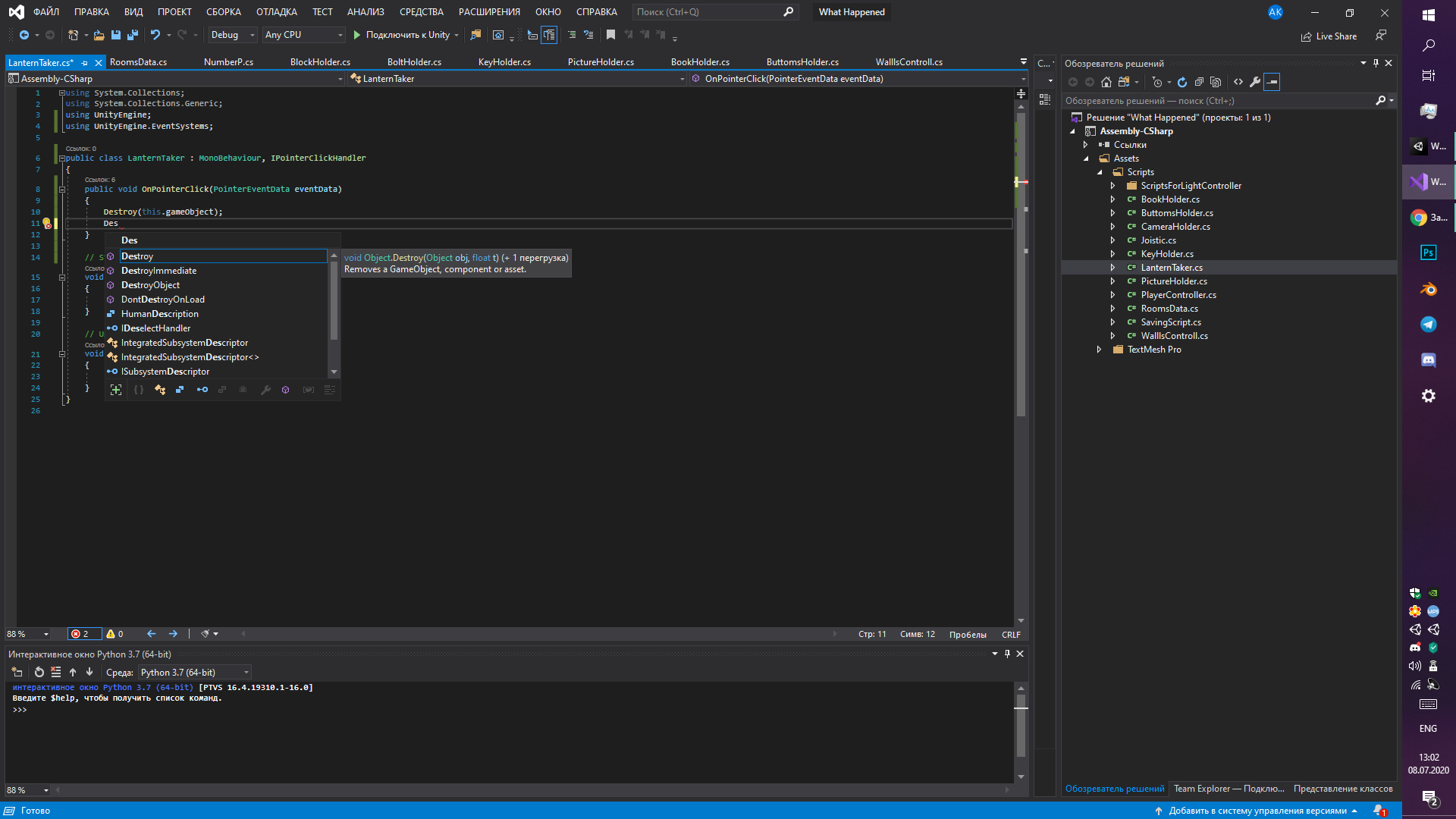Click the Refresh icon in Solution Explorer
This screenshot has width=1456, height=819.
(x=1182, y=82)
